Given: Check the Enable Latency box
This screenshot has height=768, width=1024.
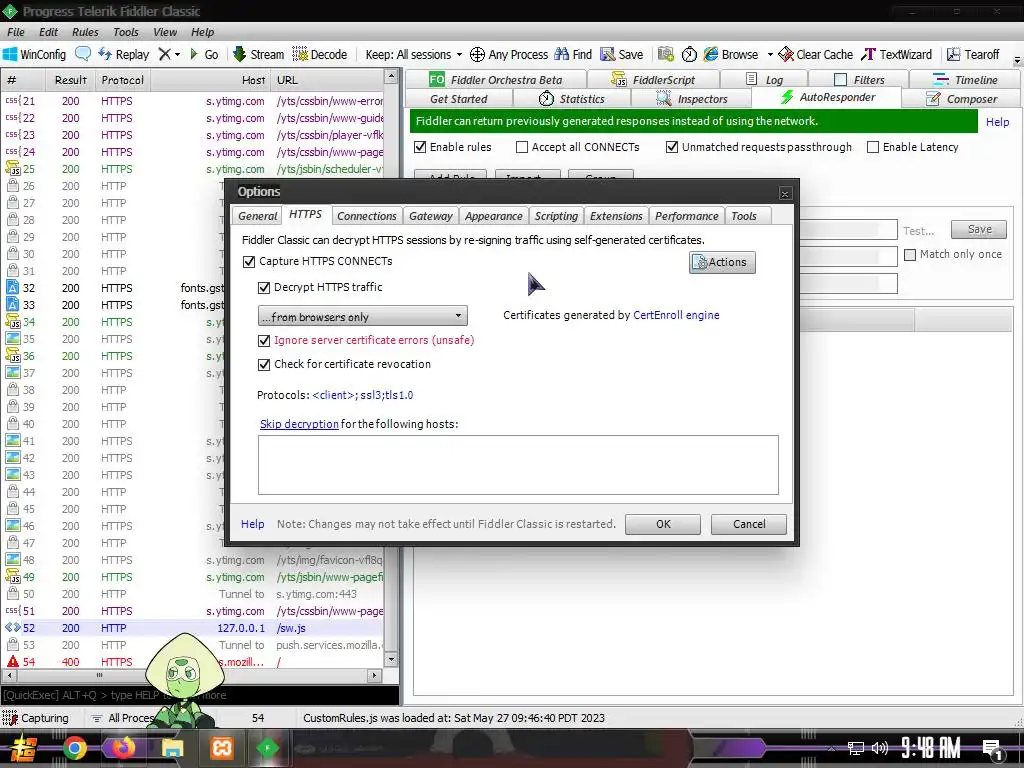Looking at the screenshot, I should [x=872, y=147].
